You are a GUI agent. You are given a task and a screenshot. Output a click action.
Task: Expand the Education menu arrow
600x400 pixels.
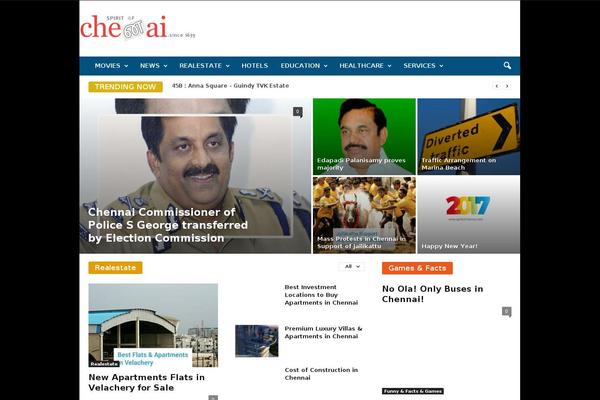tap(326, 66)
